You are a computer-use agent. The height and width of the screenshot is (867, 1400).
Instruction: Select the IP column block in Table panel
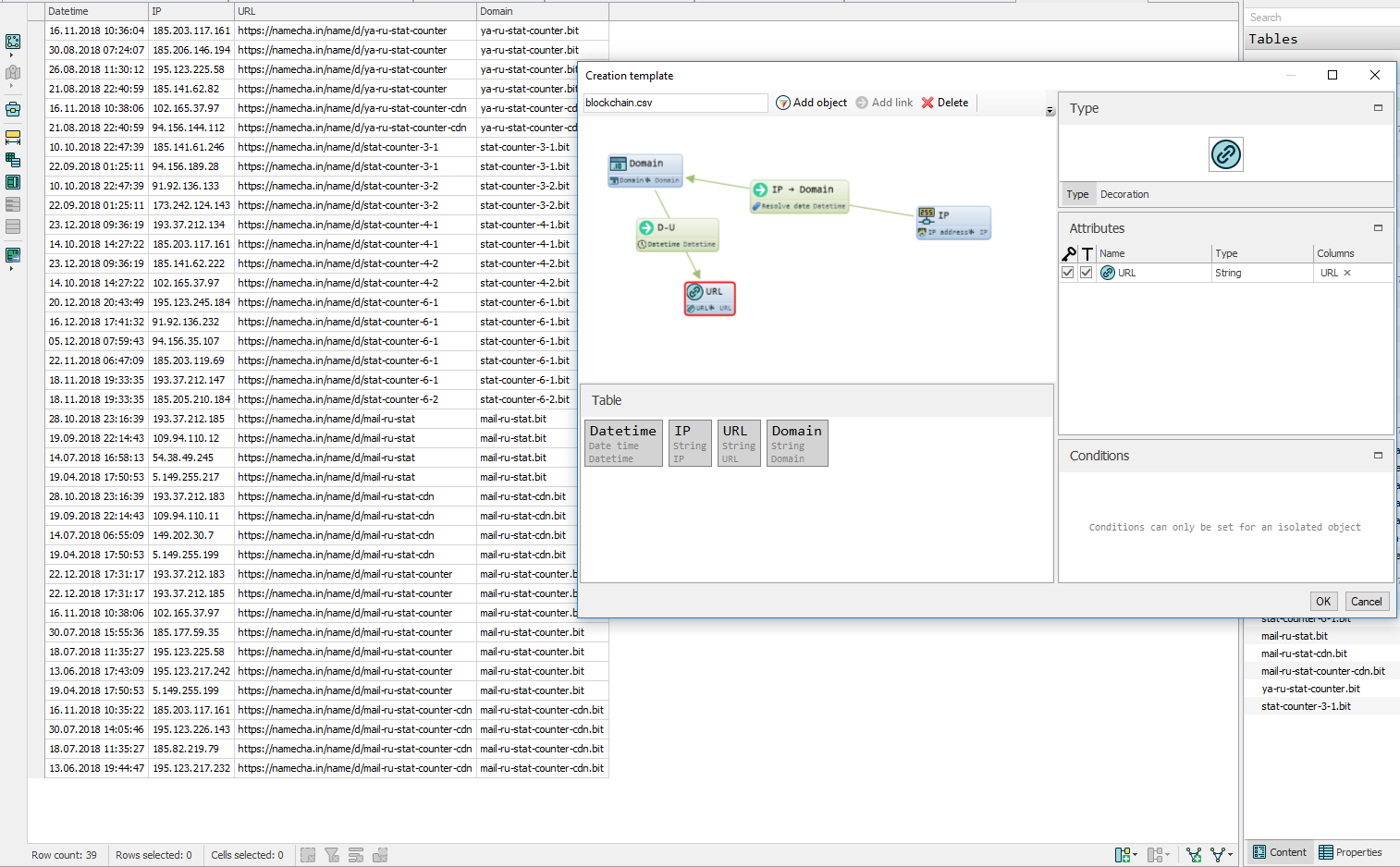[690, 444]
